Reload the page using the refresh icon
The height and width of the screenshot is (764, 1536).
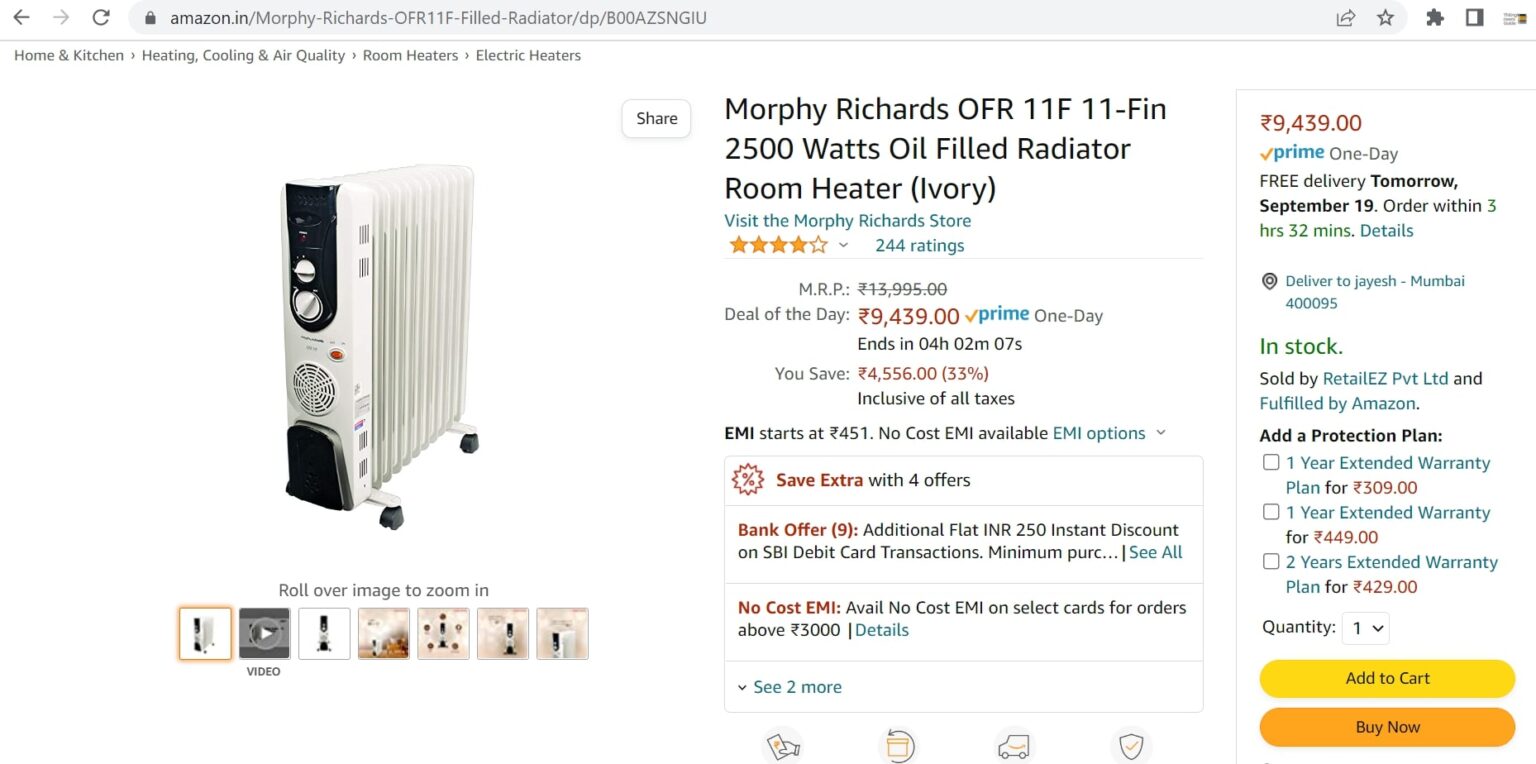pyautogui.click(x=100, y=17)
